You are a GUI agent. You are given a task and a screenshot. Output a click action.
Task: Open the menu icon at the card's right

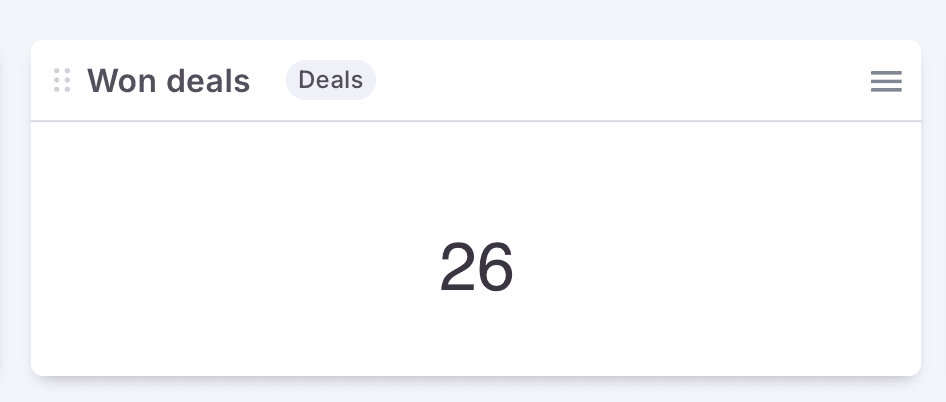coord(886,81)
